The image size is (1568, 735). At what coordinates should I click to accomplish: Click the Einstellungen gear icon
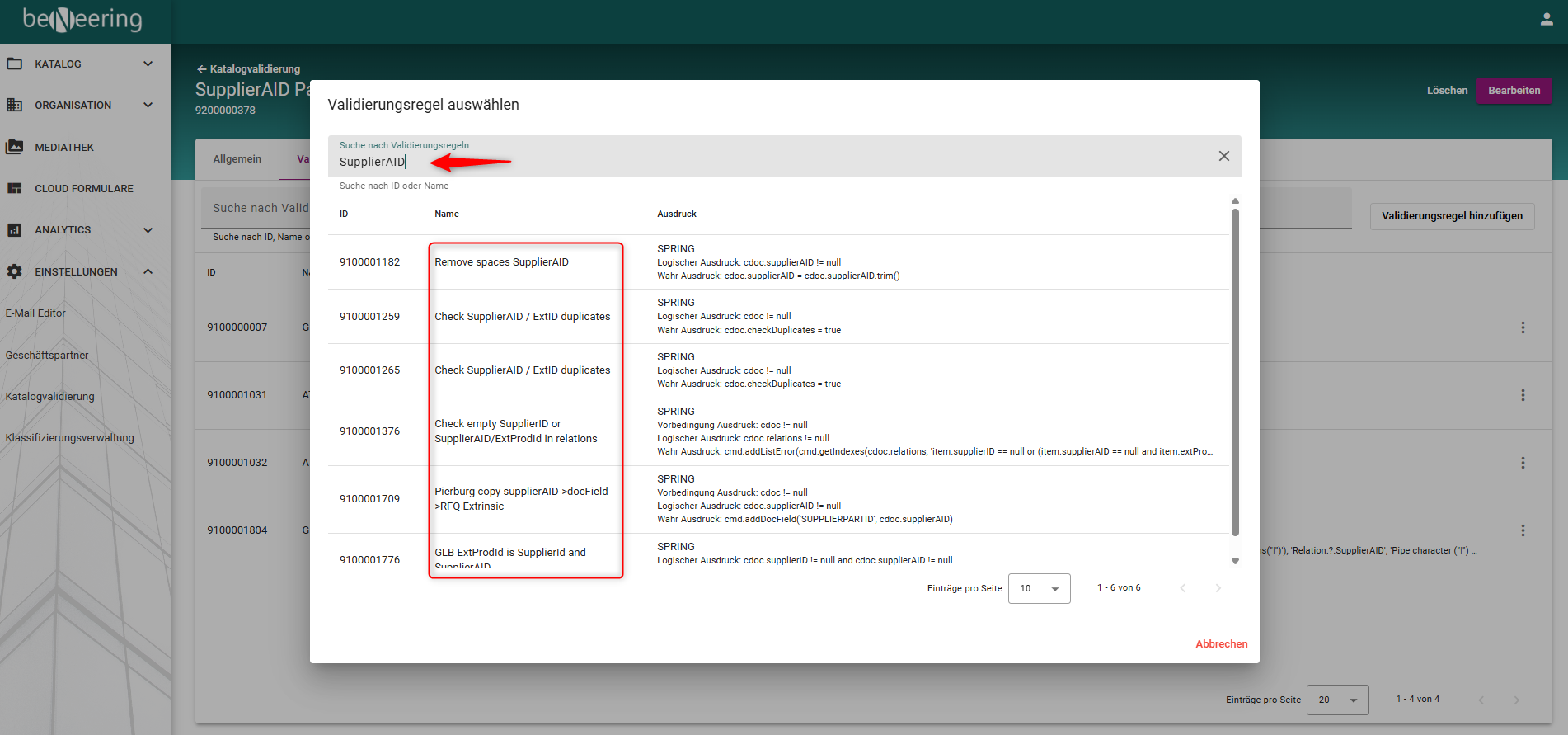15,271
